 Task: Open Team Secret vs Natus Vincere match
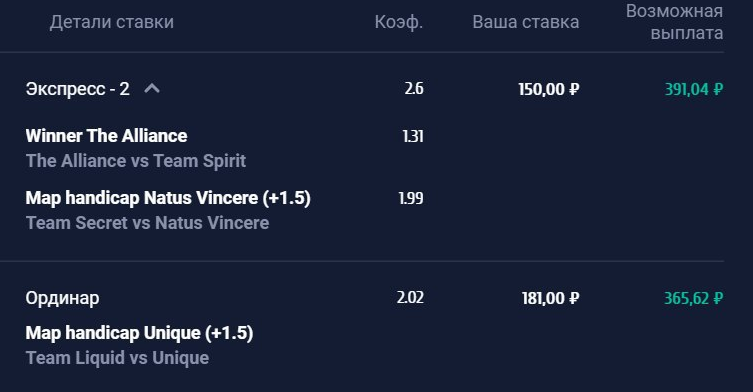pos(147,223)
